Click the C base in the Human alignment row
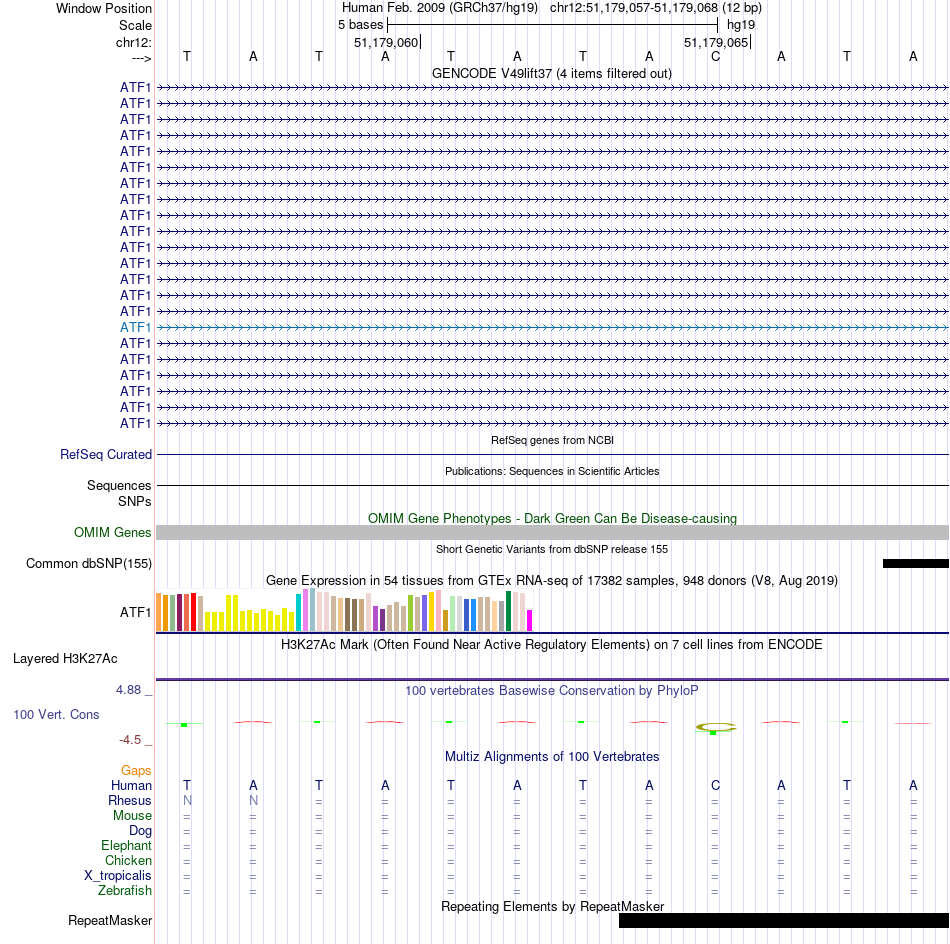The image size is (950, 944). click(x=716, y=785)
